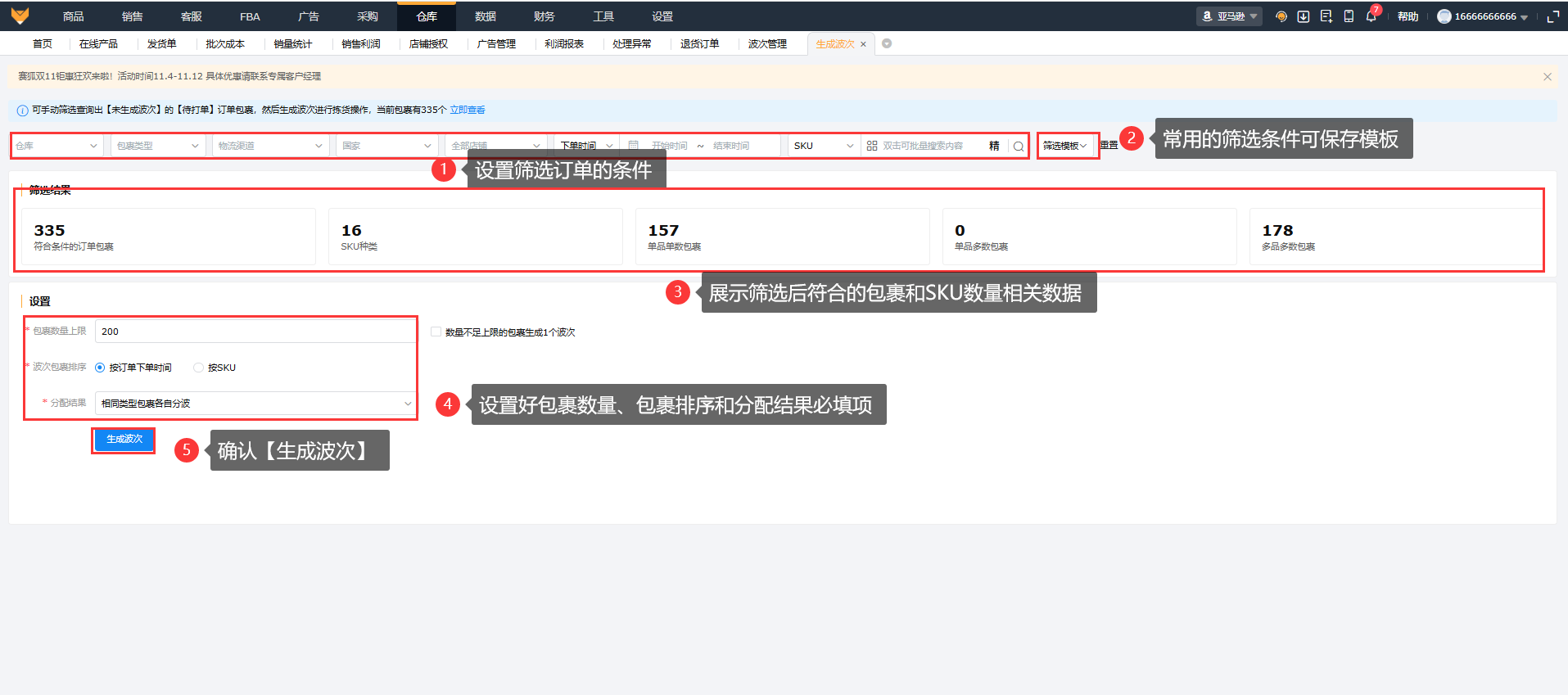Viewport: 1568px width, 695px height.
Task: Close the yellow promotion banner
Action: 1548,77
